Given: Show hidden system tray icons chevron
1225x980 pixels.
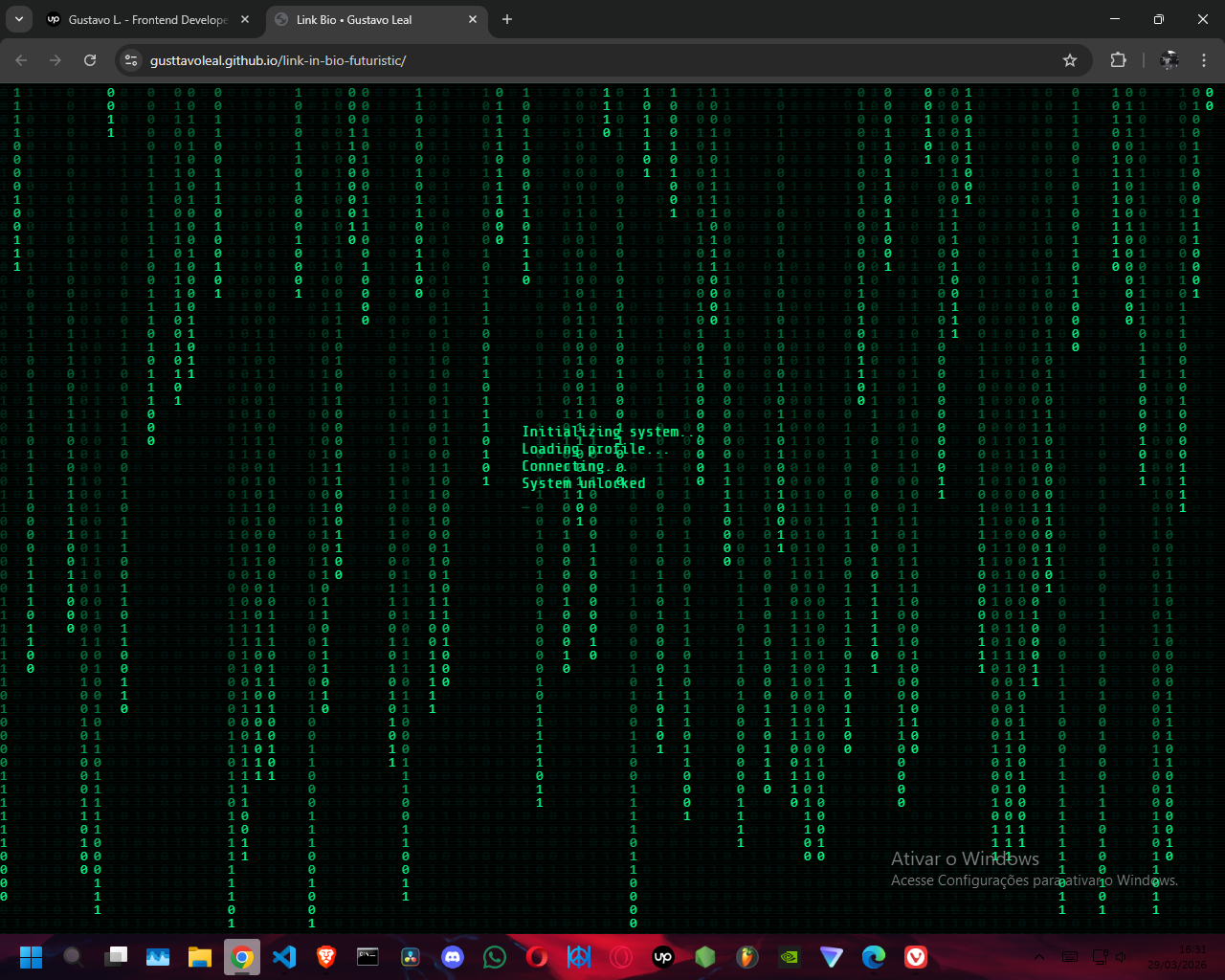Looking at the screenshot, I should pos(1039,956).
